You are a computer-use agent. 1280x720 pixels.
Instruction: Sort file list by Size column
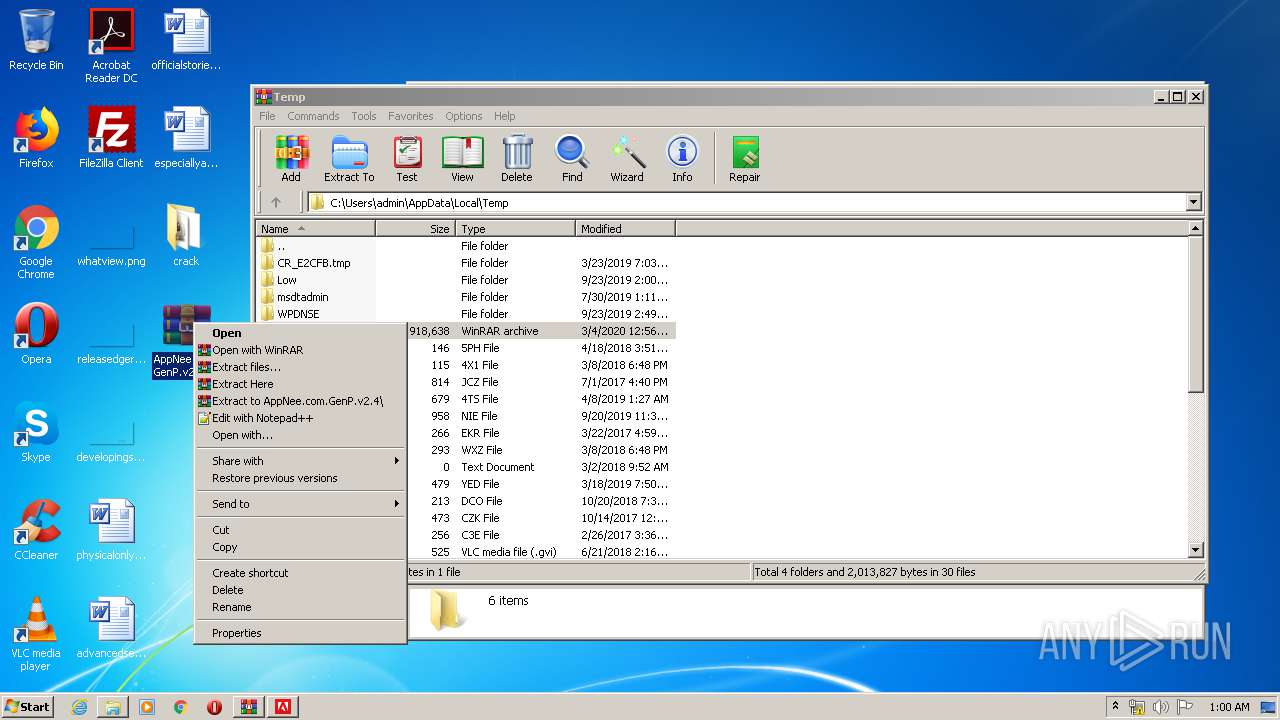(x=415, y=229)
